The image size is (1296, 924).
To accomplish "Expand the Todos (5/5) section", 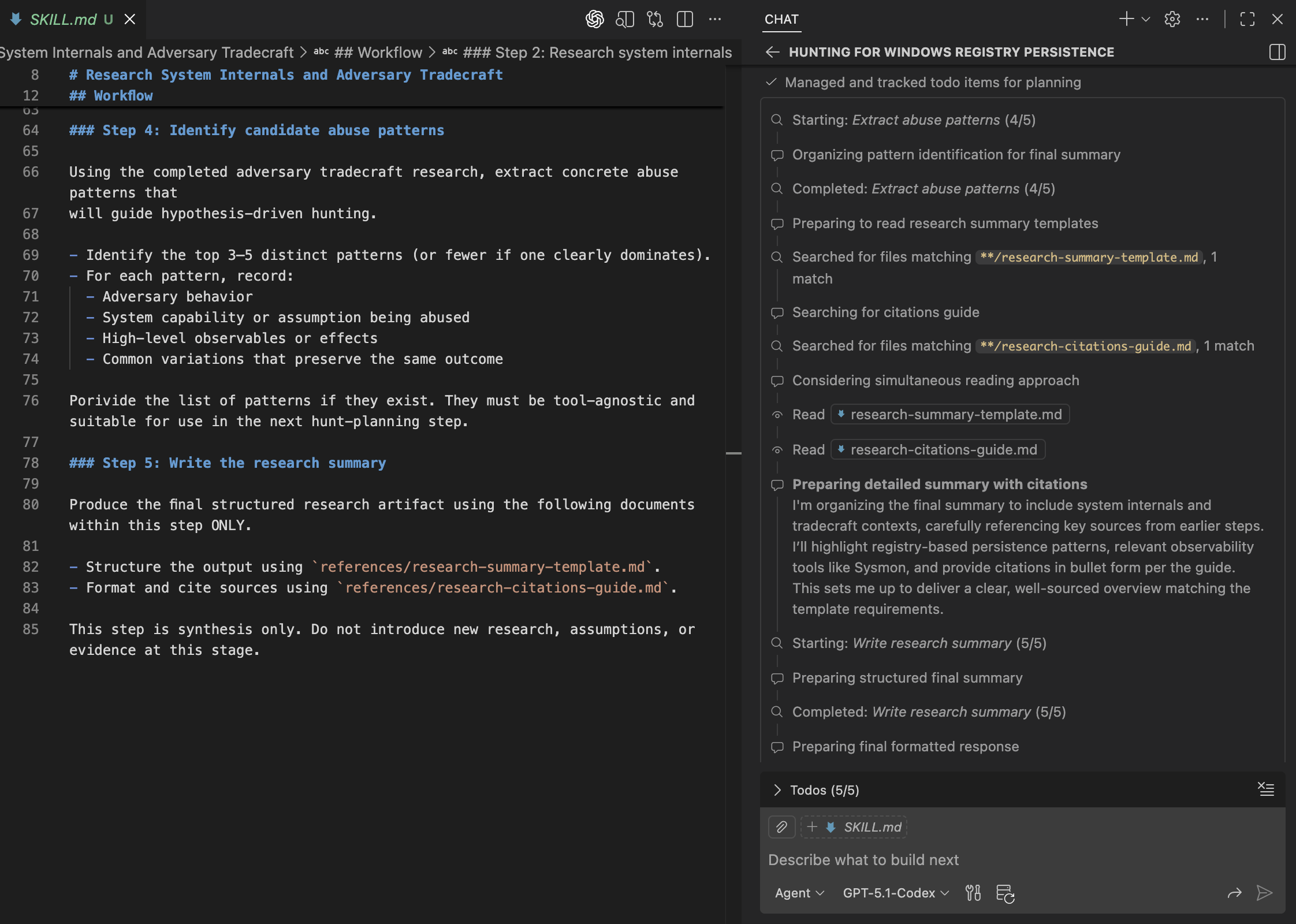I will [x=777, y=790].
